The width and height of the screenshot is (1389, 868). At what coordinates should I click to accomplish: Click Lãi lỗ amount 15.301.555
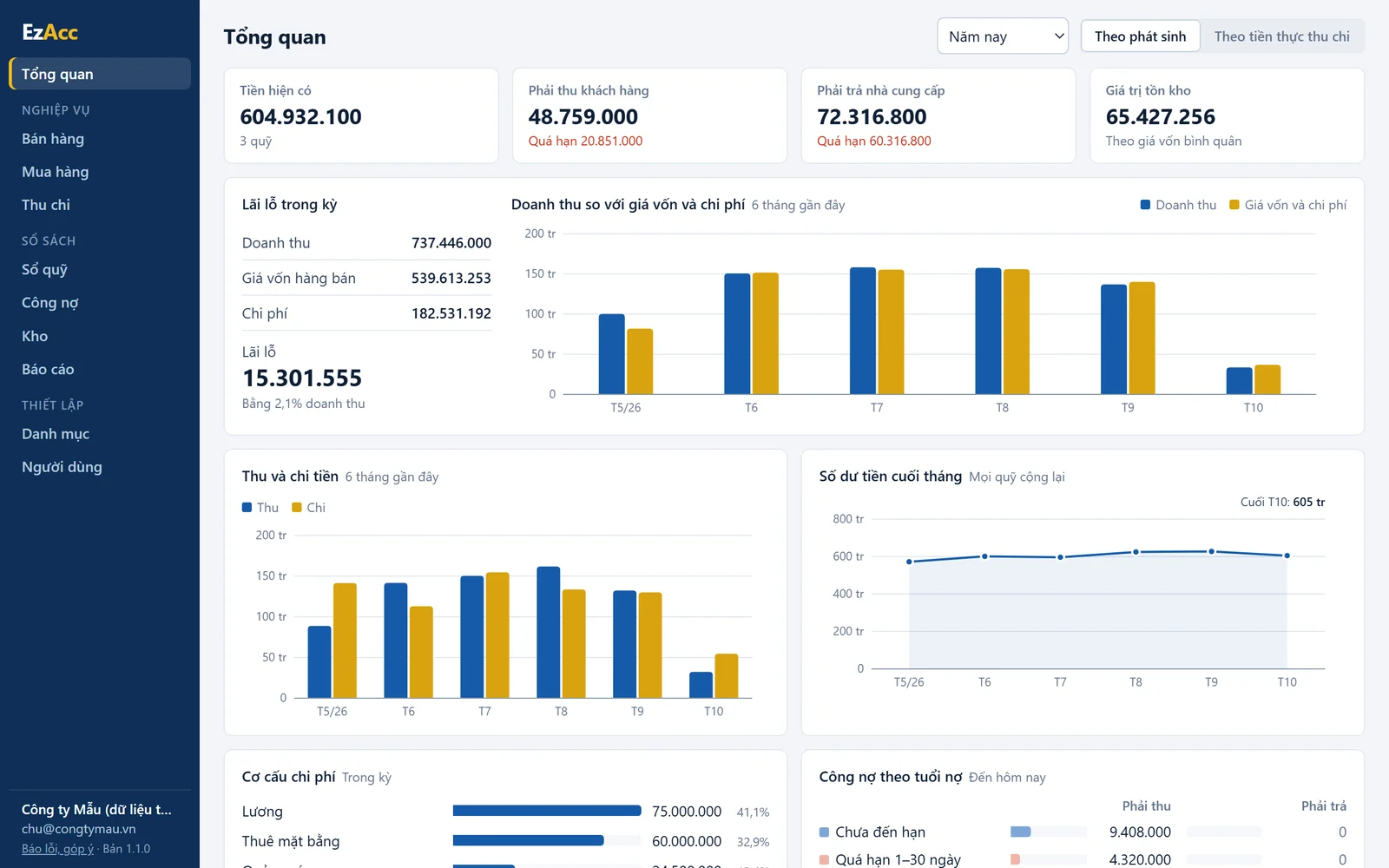[302, 378]
